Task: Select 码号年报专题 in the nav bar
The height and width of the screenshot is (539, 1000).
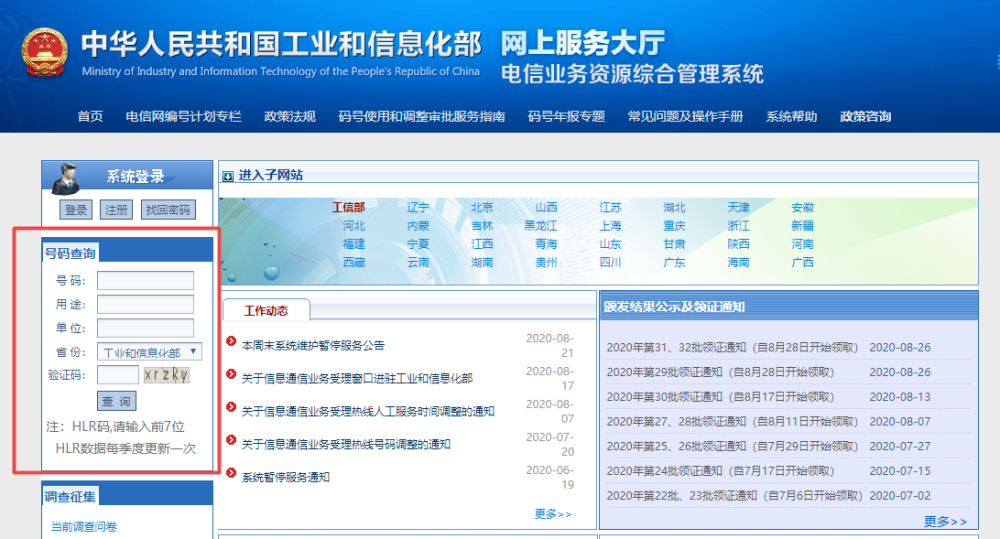Action: pos(566,116)
